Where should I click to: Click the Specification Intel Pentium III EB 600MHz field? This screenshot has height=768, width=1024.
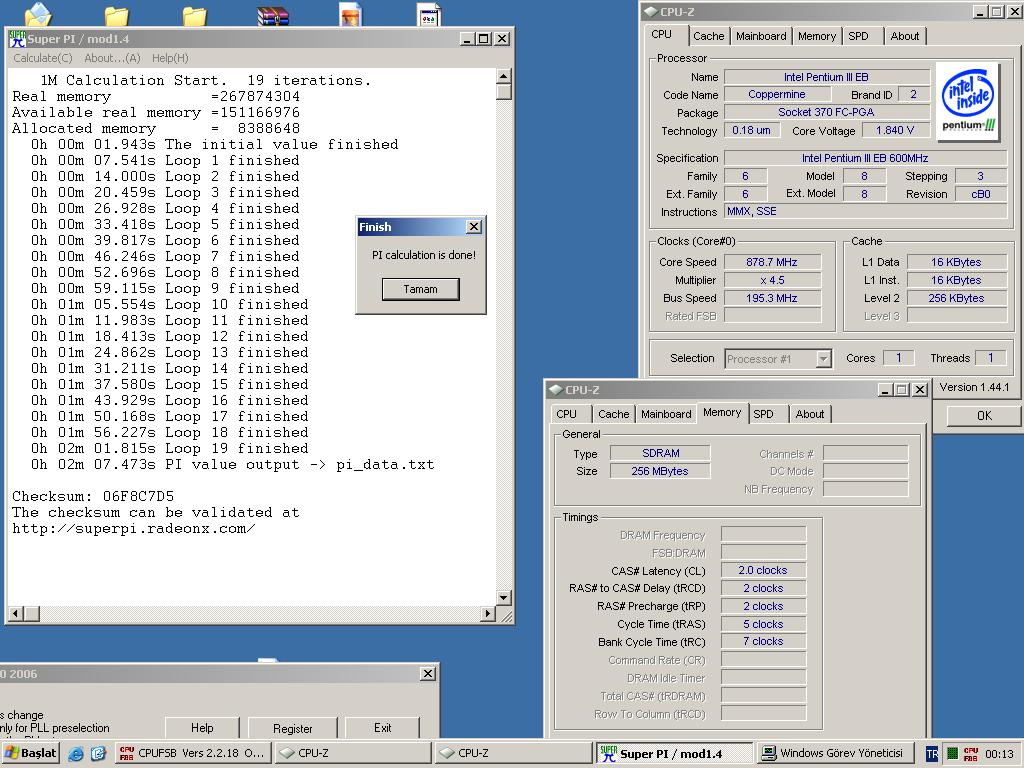(865, 158)
